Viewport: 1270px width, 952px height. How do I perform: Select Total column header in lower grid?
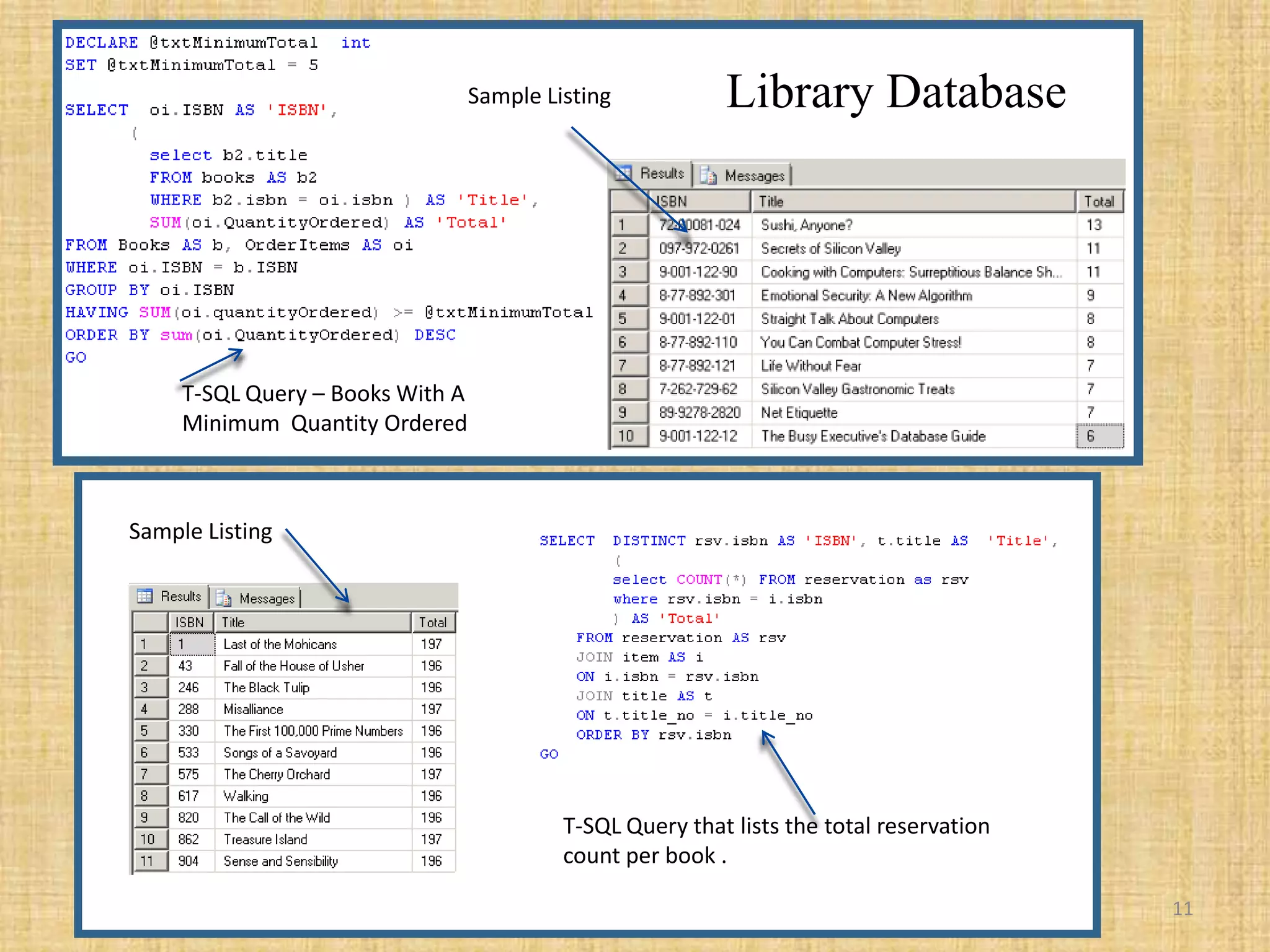[433, 622]
